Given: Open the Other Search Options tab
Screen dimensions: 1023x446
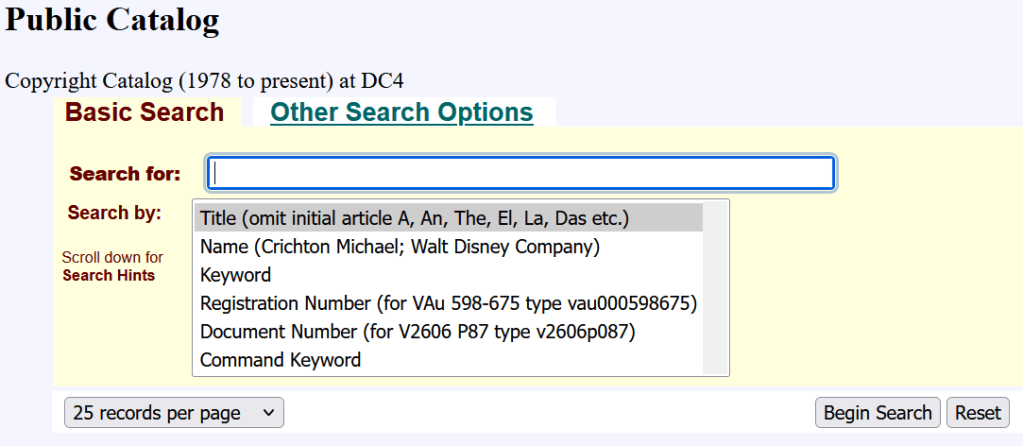Looking at the screenshot, I should pyautogui.click(x=401, y=112).
